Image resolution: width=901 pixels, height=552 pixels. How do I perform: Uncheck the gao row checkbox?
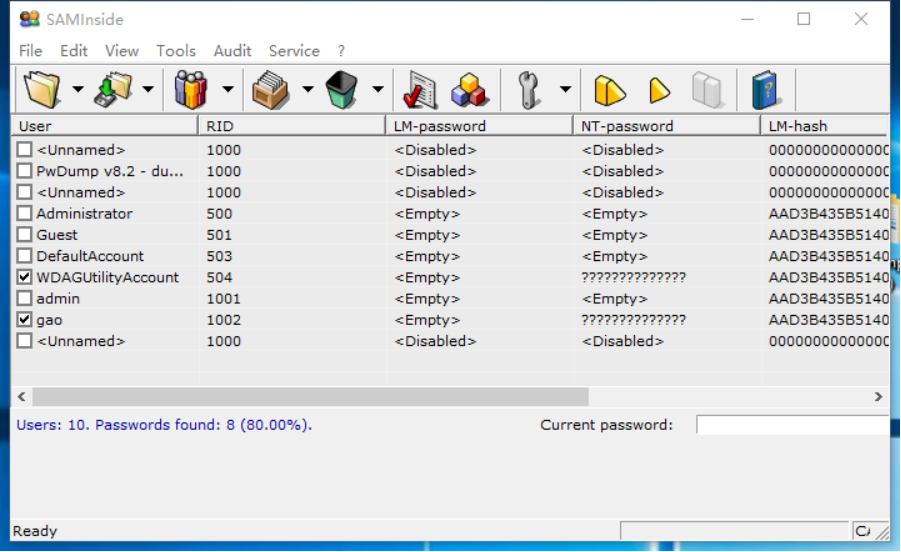tap(24, 320)
